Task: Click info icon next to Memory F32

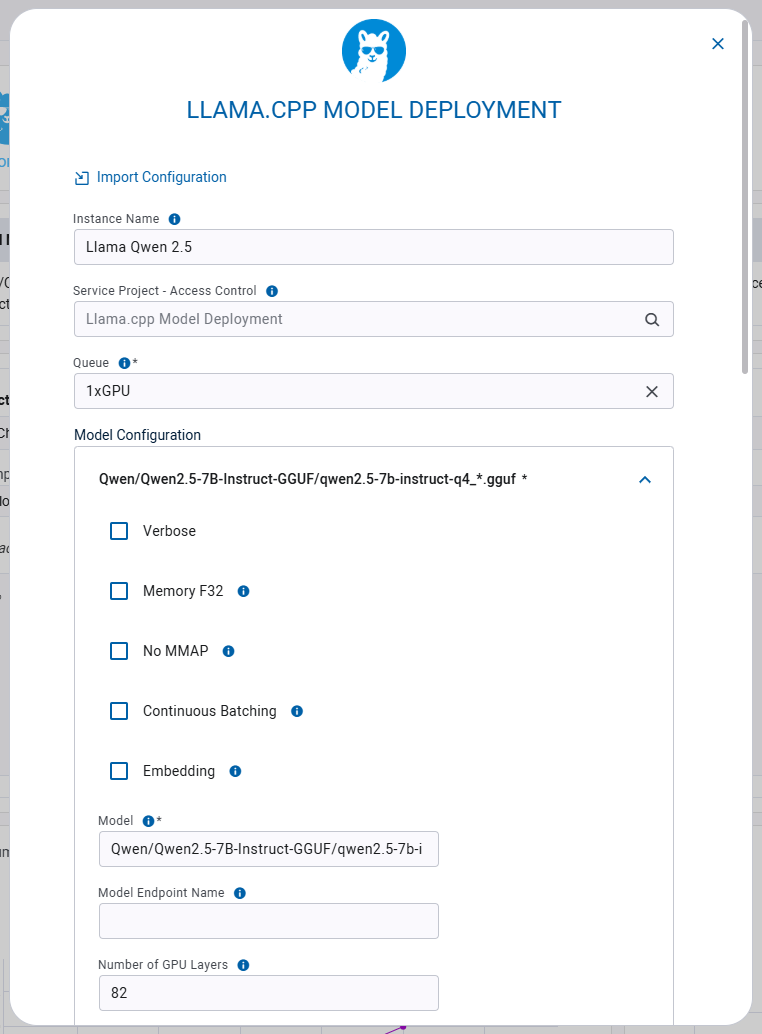Action: 243,591
